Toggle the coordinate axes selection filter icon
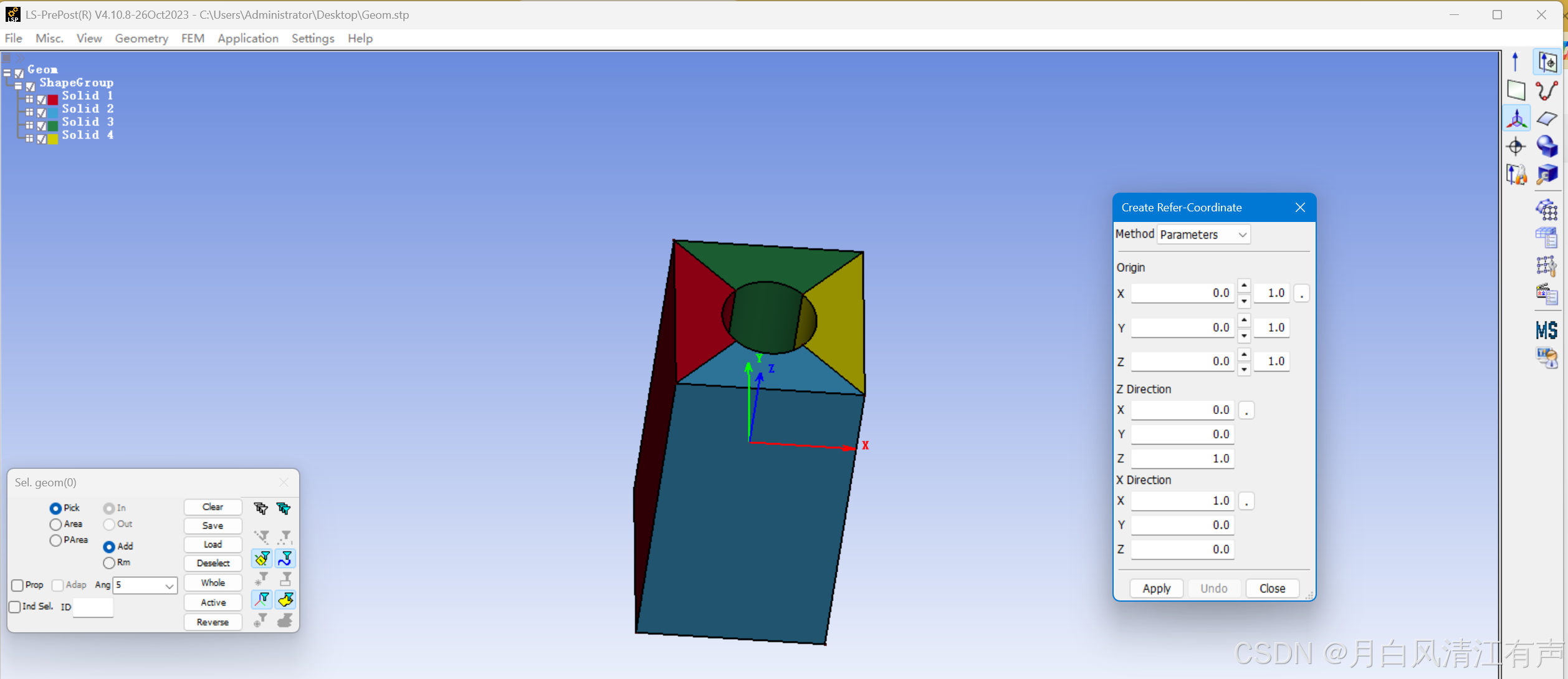Screen dimensions: 1568x679 pyautogui.click(x=262, y=600)
